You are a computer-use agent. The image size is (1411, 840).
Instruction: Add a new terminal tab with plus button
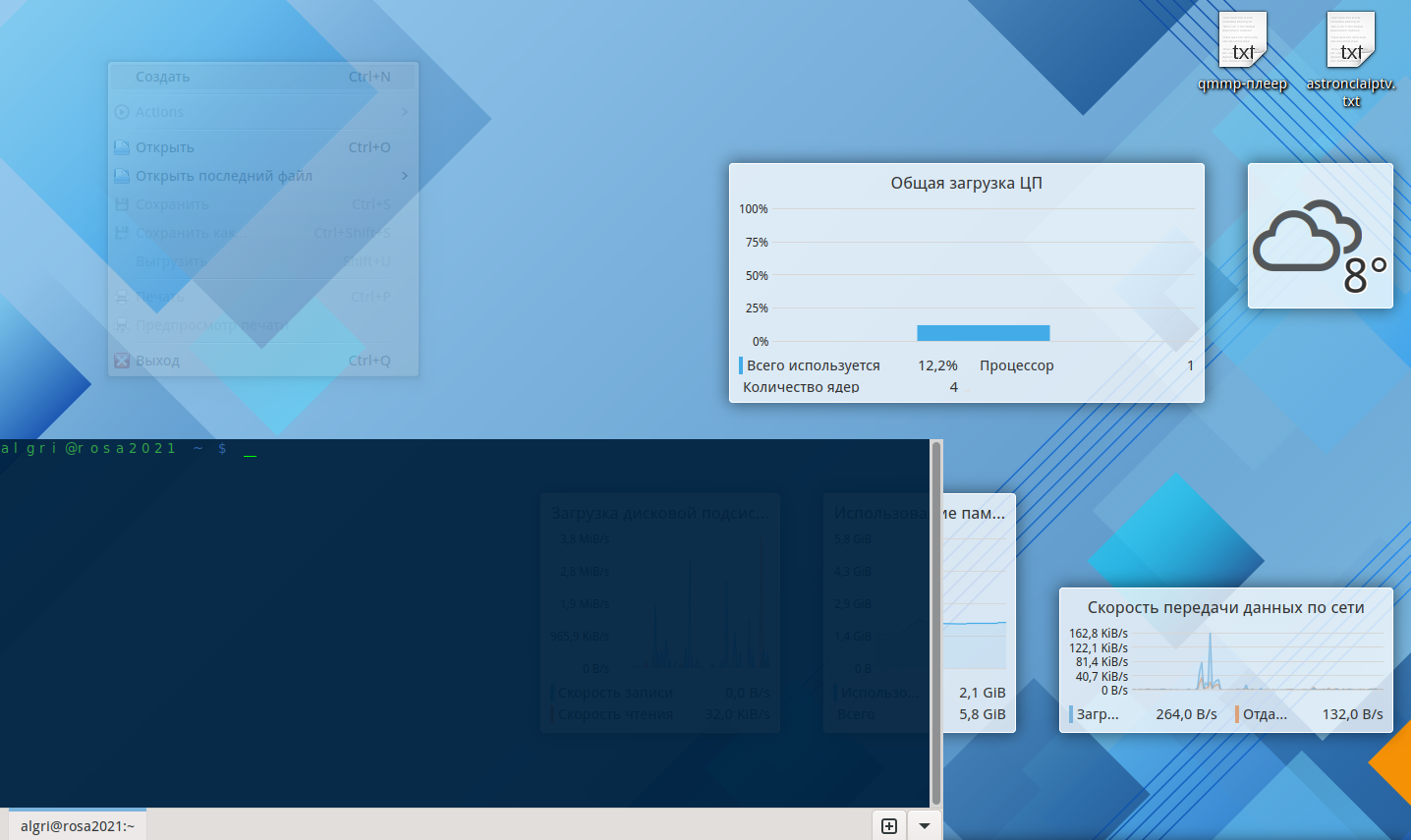click(889, 826)
